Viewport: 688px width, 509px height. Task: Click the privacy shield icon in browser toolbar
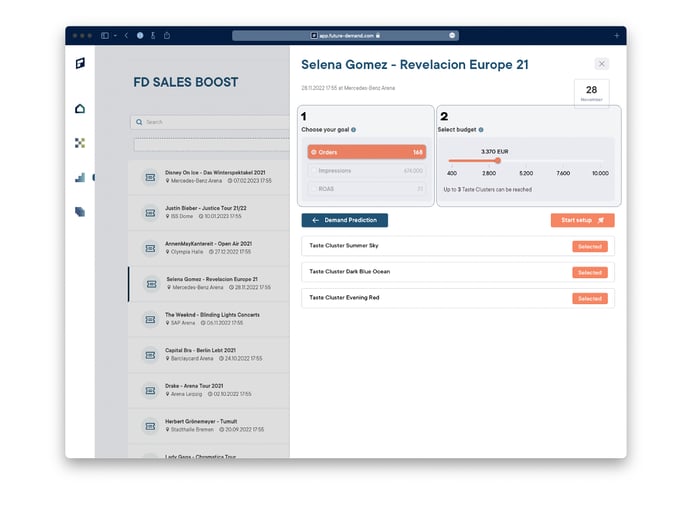coord(140,36)
